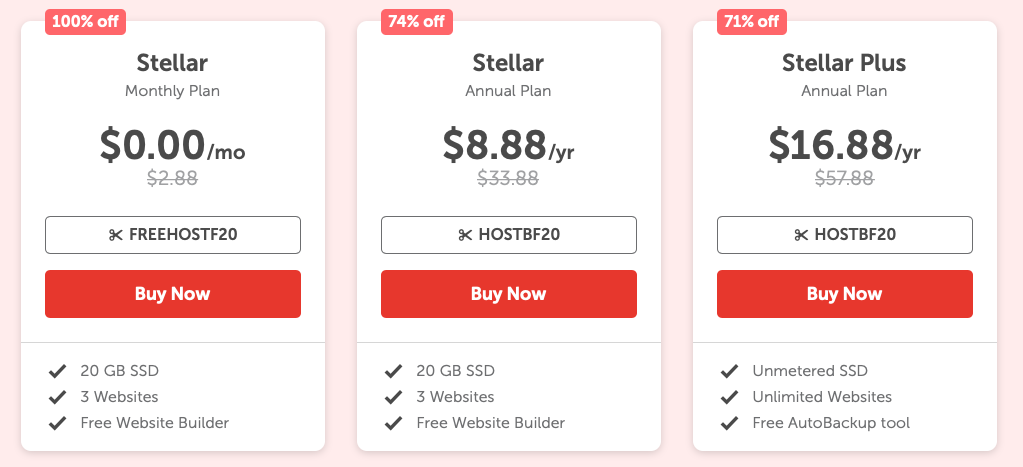Click checkmark beside Free AutoBackup tool

tap(729, 424)
